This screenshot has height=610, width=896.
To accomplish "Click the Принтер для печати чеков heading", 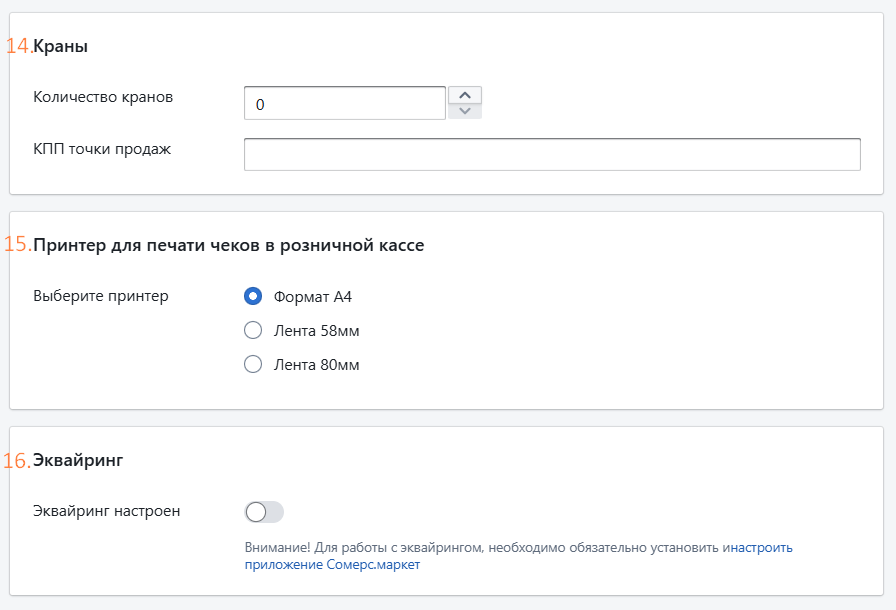I will click(x=229, y=245).
